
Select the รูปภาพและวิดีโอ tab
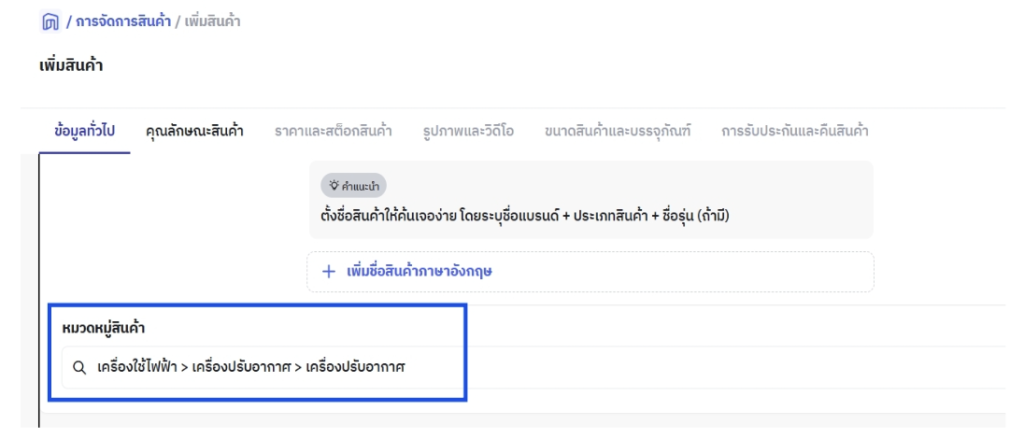point(468,131)
